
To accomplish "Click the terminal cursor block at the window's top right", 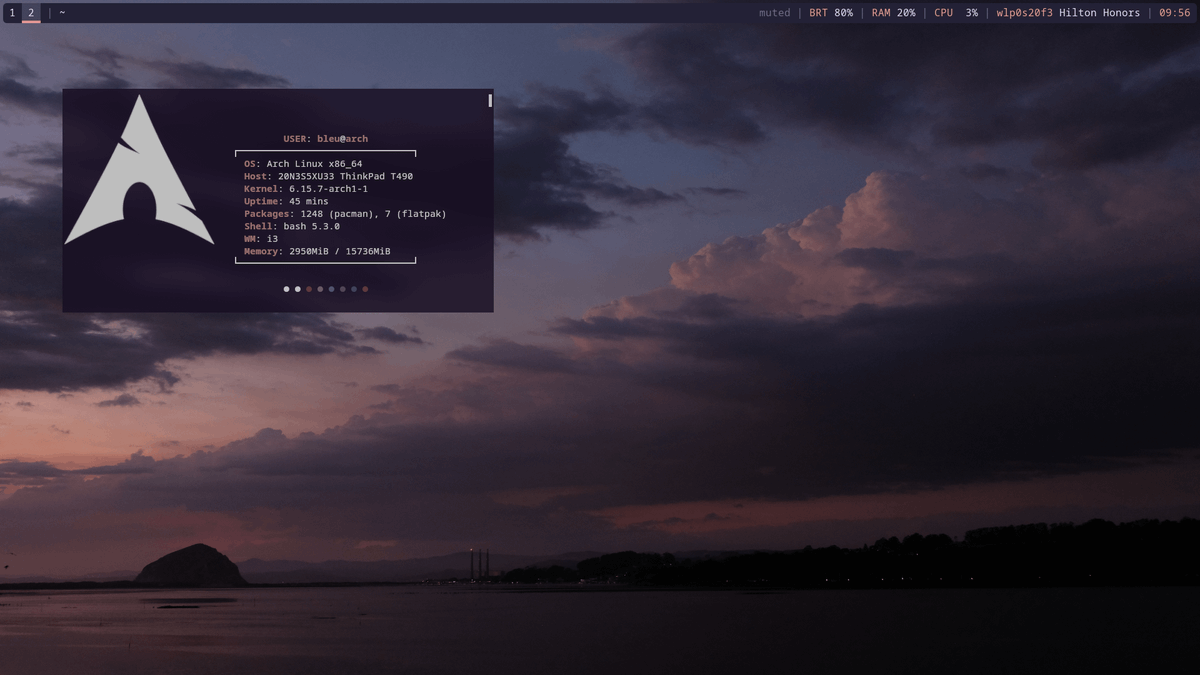I will [490, 100].
